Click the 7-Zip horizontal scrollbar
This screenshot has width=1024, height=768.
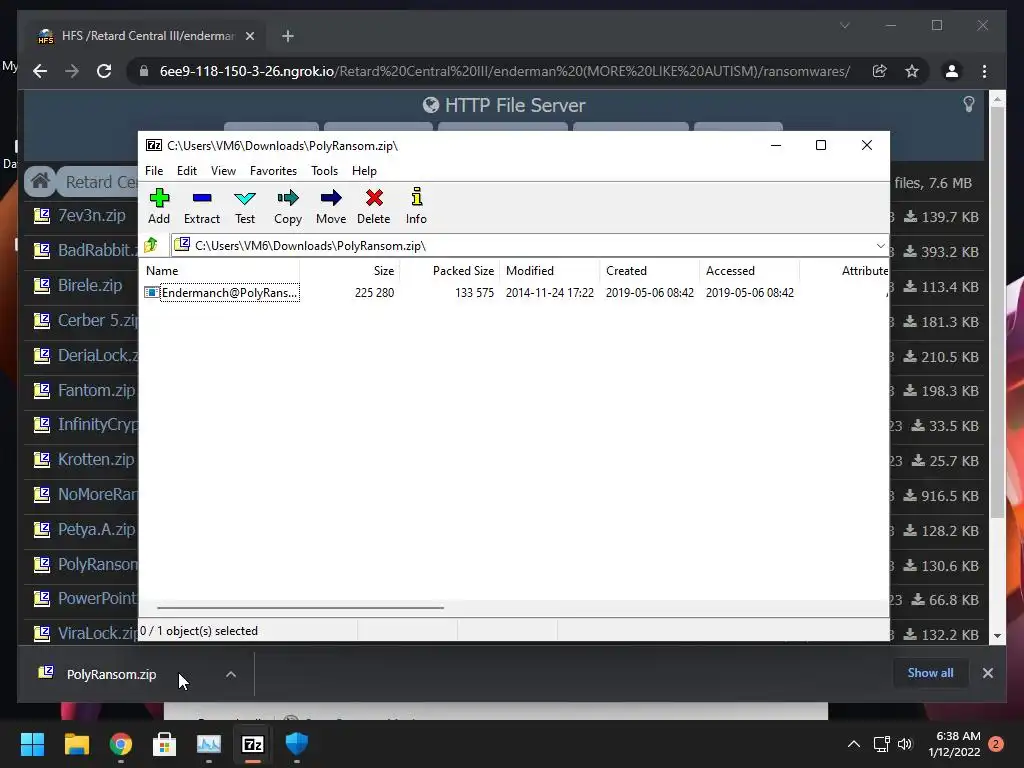(300, 607)
